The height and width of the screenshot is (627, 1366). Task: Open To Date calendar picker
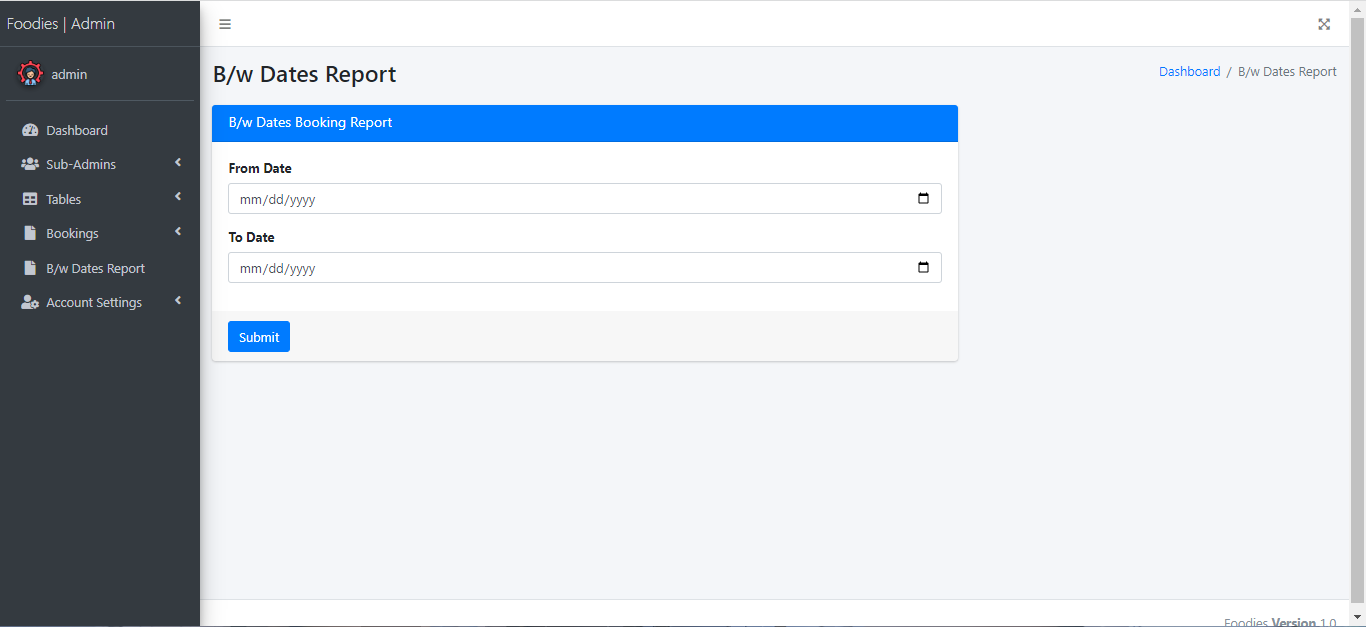(923, 267)
